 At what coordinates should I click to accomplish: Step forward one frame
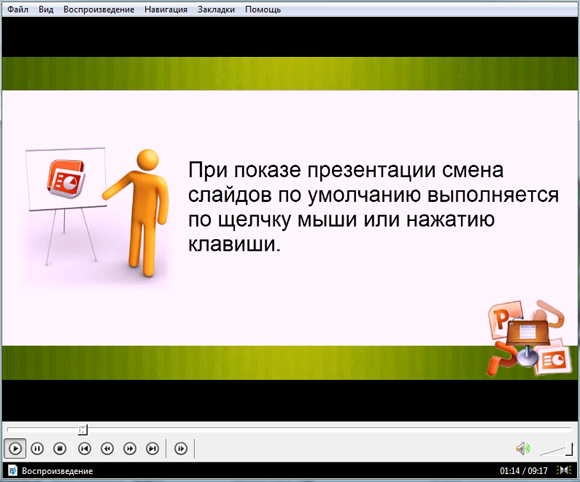point(181,449)
